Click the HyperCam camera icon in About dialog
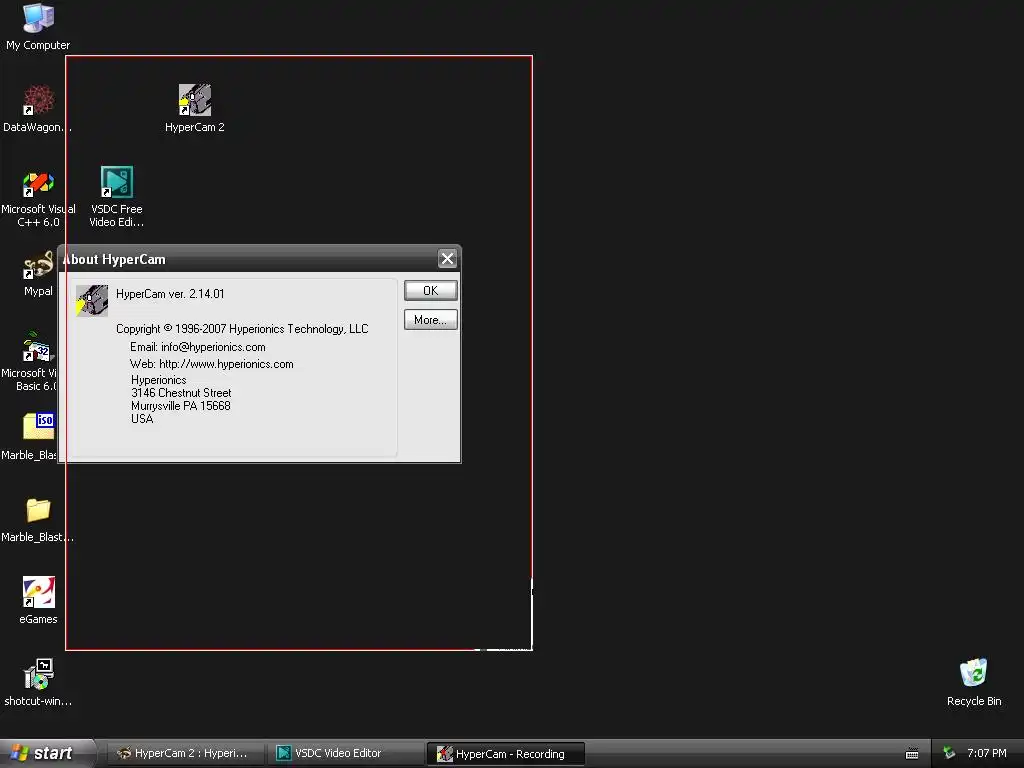Image resolution: width=1024 pixels, height=768 pixels. pyautogui.click(x=91, y=300)
